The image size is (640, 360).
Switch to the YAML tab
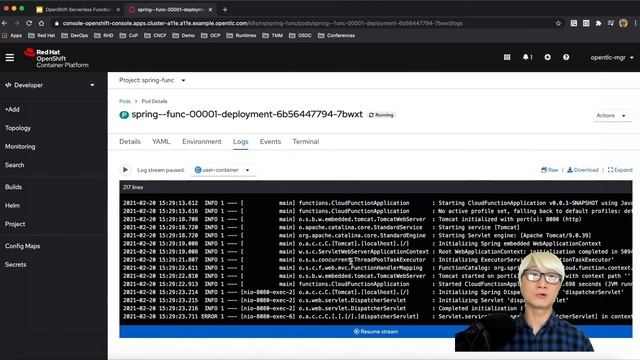click(x=161, y=142)
